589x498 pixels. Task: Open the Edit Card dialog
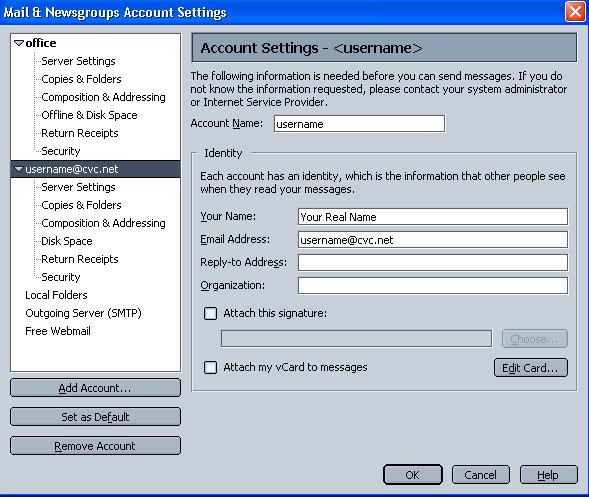(x=530, y=368)
